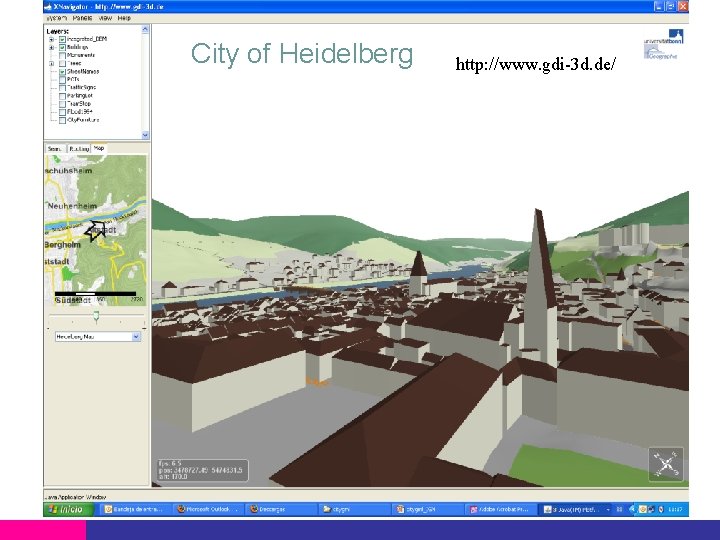Open the grouped Java taskbar item
The height and width of the screenshot is (540, 720).
coord(577,509)
